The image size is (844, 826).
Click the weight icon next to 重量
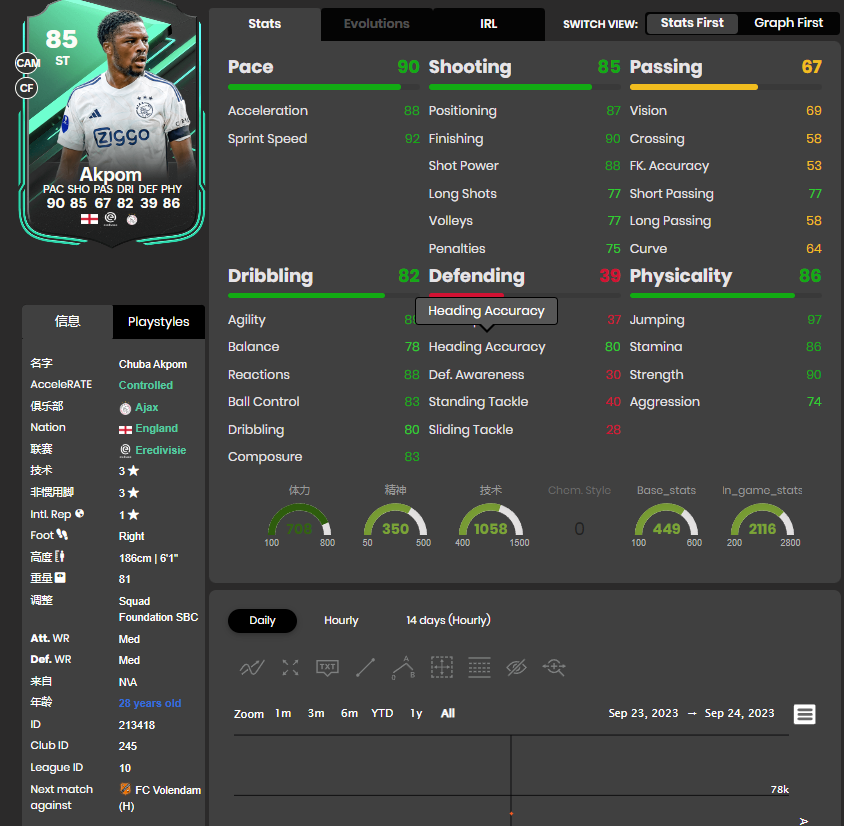click(x=60, y=577)
